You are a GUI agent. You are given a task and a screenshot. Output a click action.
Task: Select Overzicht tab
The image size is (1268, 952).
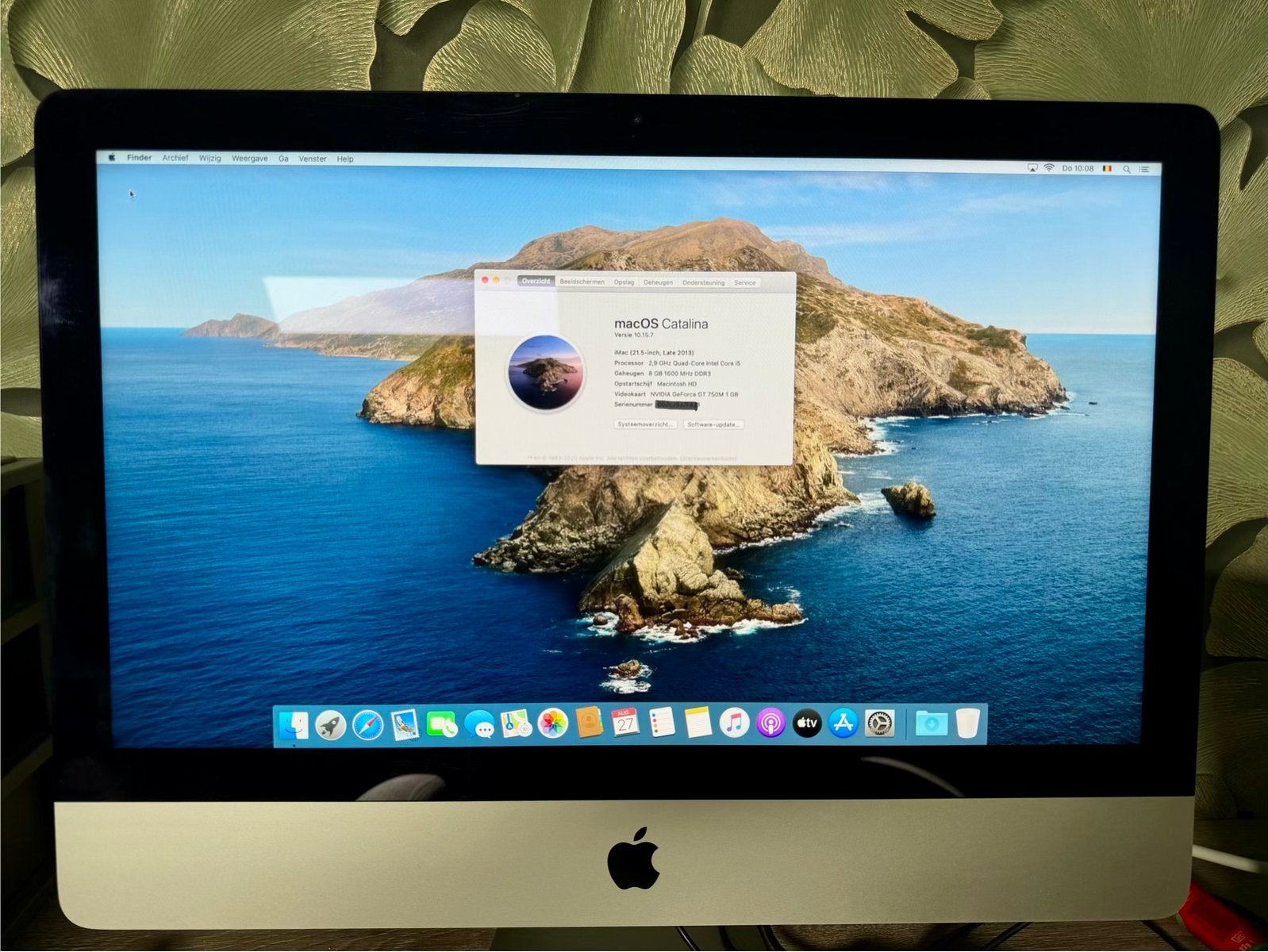coord(536,282)
